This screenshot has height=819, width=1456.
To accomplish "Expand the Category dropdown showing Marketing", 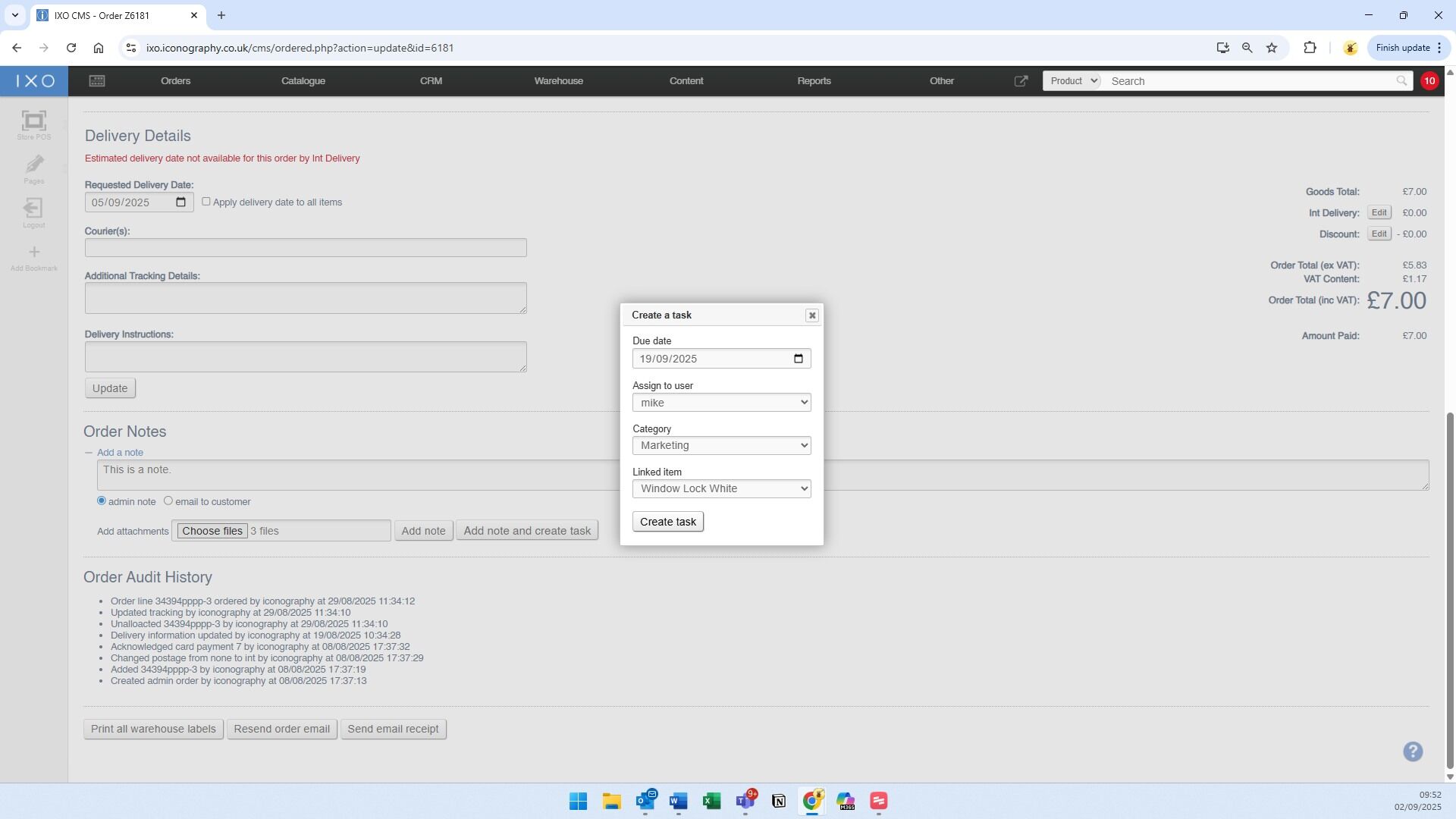I will (721, 446).
